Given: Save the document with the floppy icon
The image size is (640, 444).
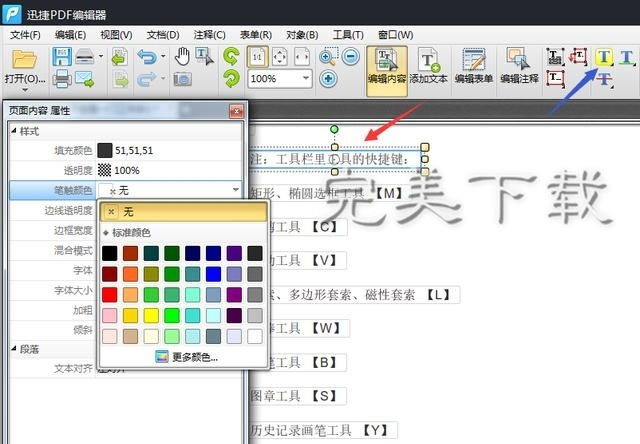Looking at the screenshot, I should (62, 56).
